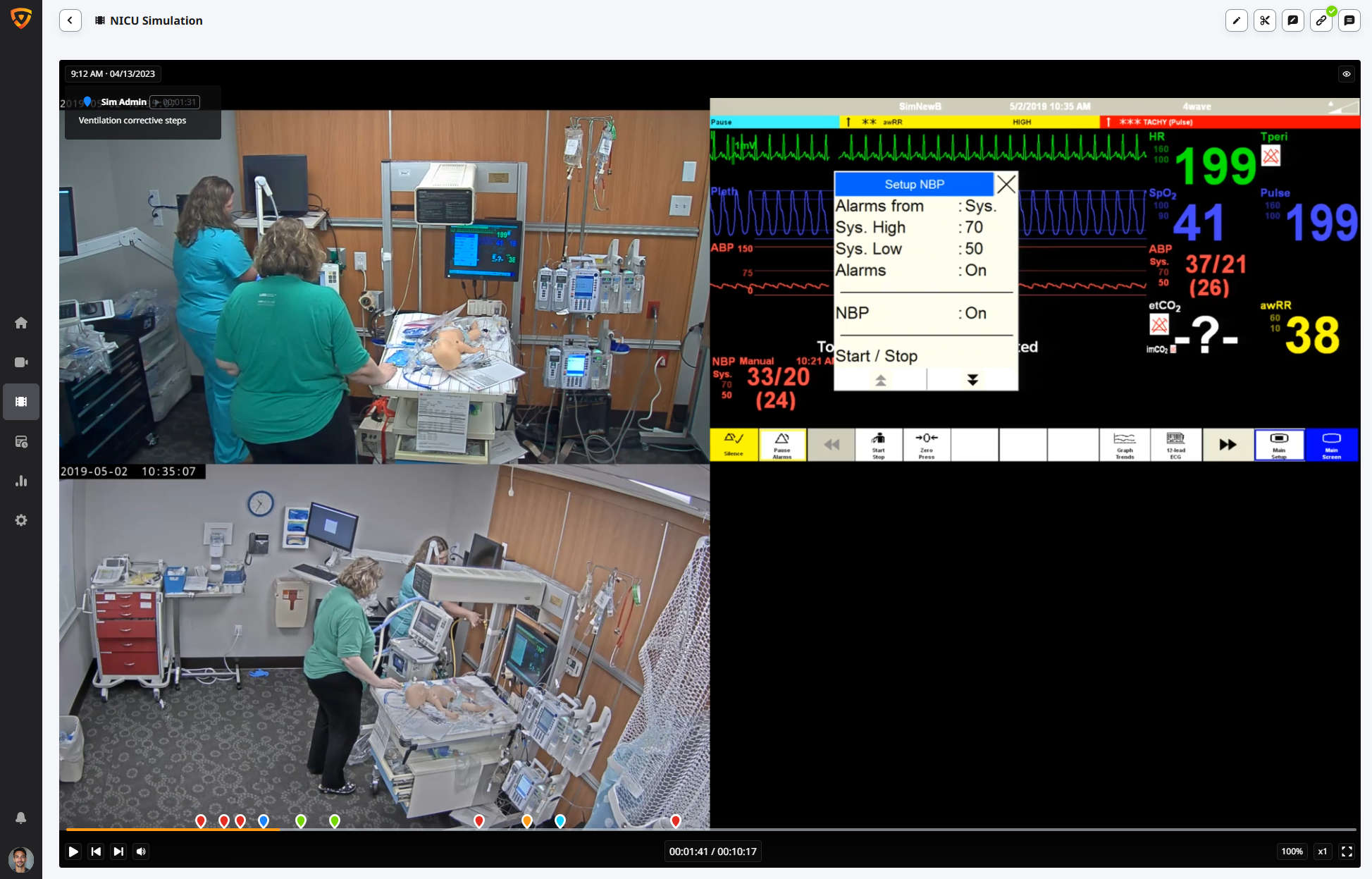Click the blue marker on the timeline

264,821
